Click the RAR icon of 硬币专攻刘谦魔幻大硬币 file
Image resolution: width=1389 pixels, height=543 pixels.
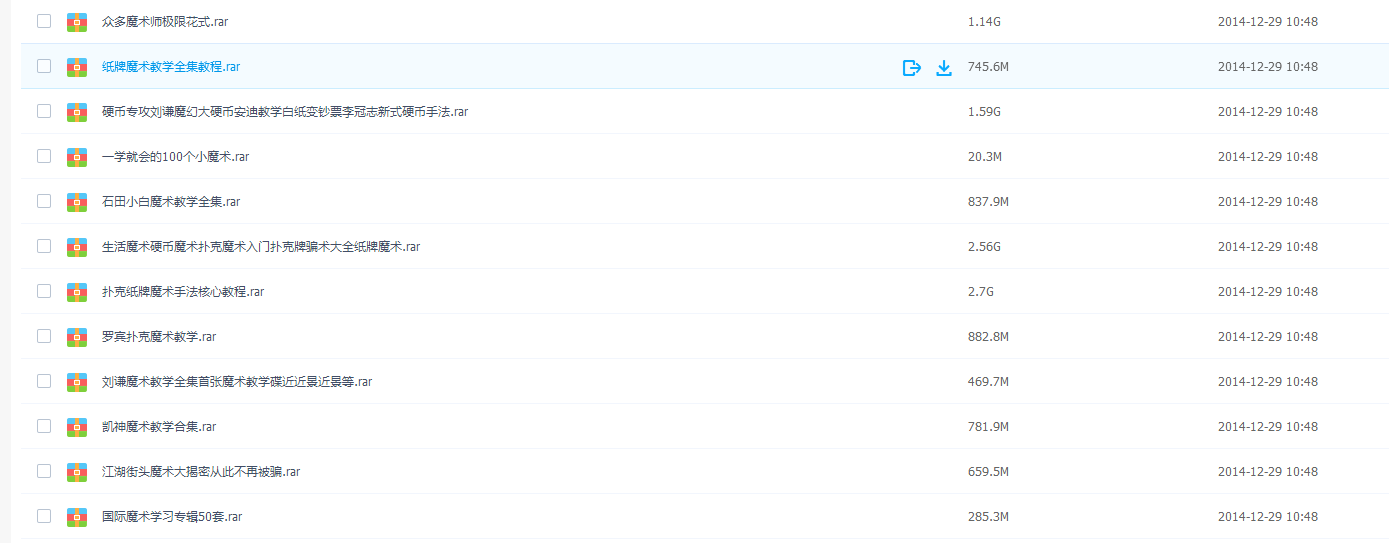point(77,112)
